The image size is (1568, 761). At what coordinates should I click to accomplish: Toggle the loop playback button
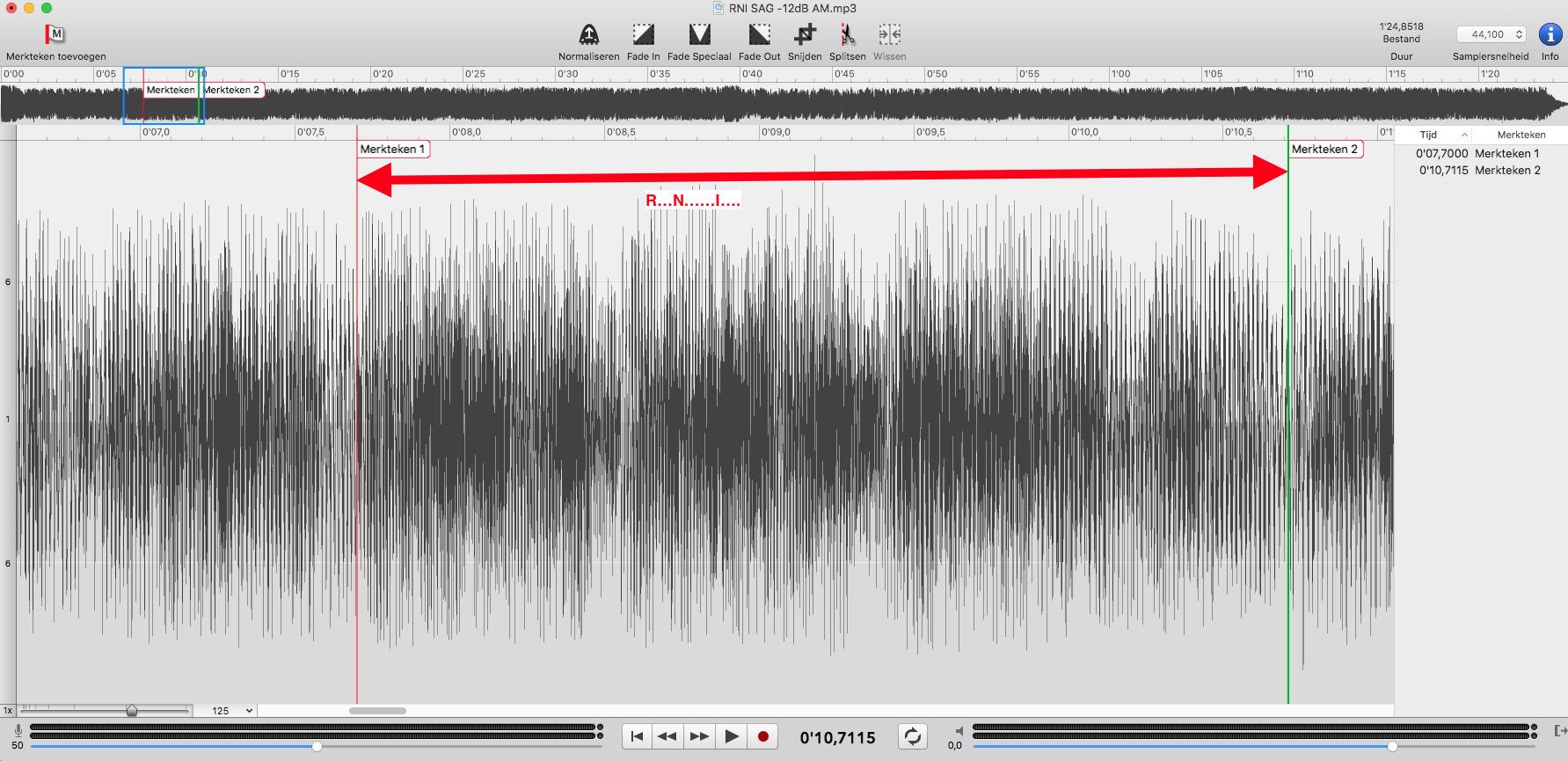click(913, 736)
